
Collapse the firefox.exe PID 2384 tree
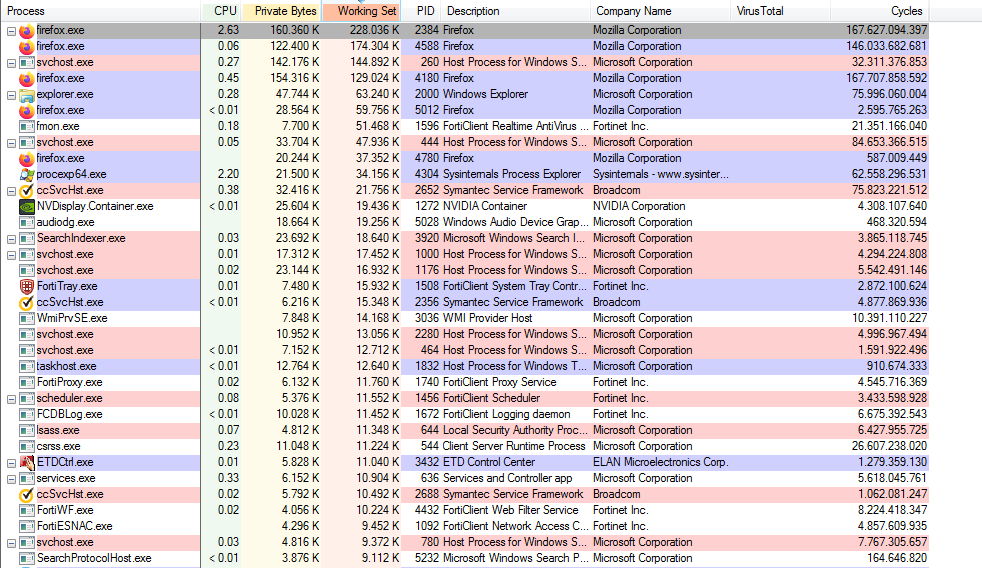(11, 31)
